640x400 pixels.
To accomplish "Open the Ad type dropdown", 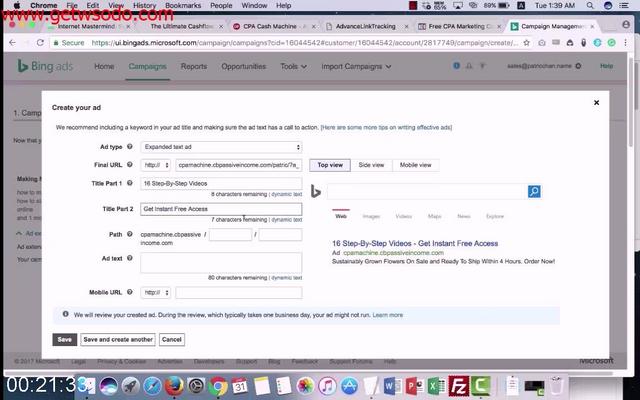I will tap(221, 147).
